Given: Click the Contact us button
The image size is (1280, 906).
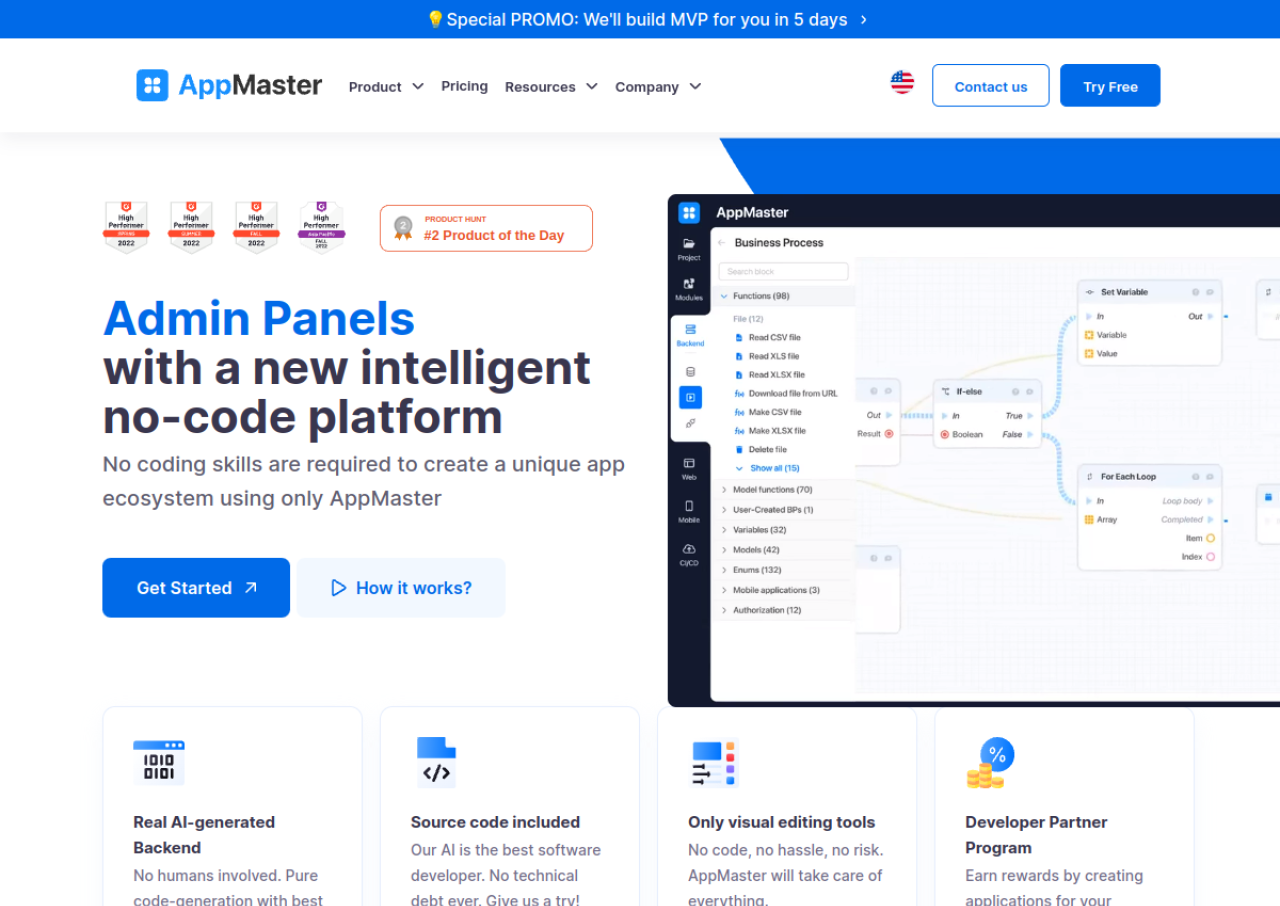Looking at the screenshot, I should 991,86.
